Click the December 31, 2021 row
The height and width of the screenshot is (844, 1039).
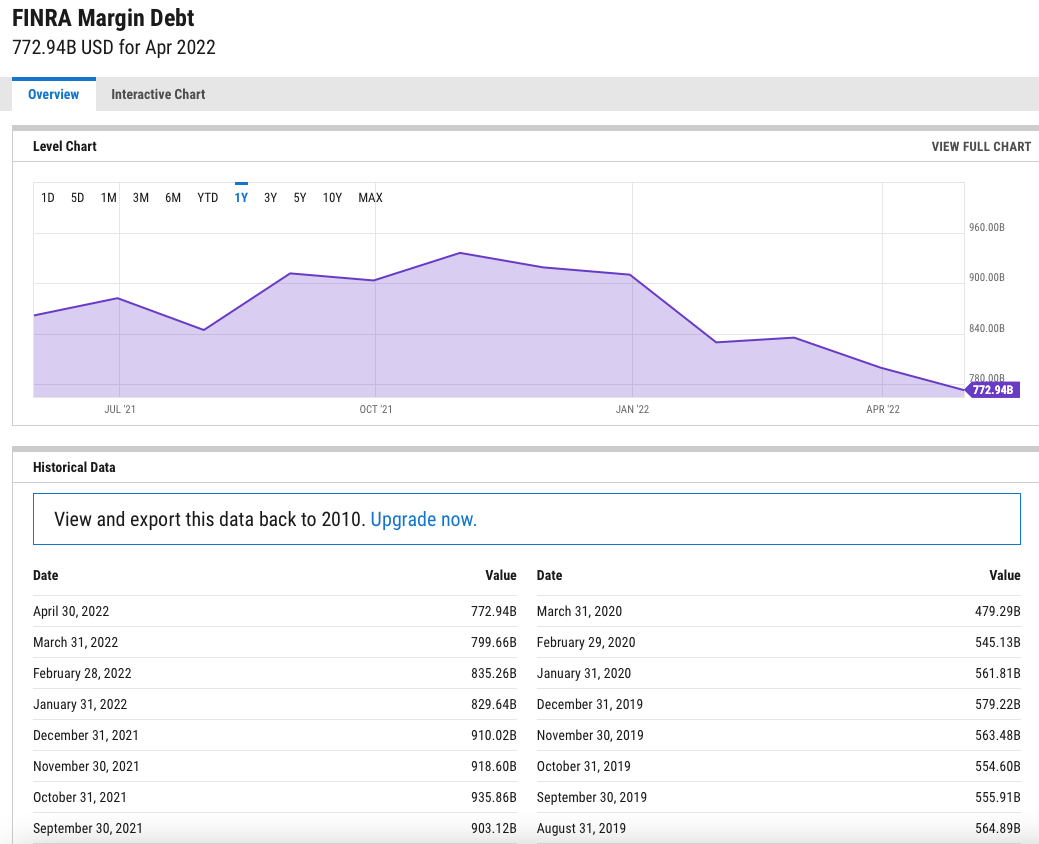point(274,735)
